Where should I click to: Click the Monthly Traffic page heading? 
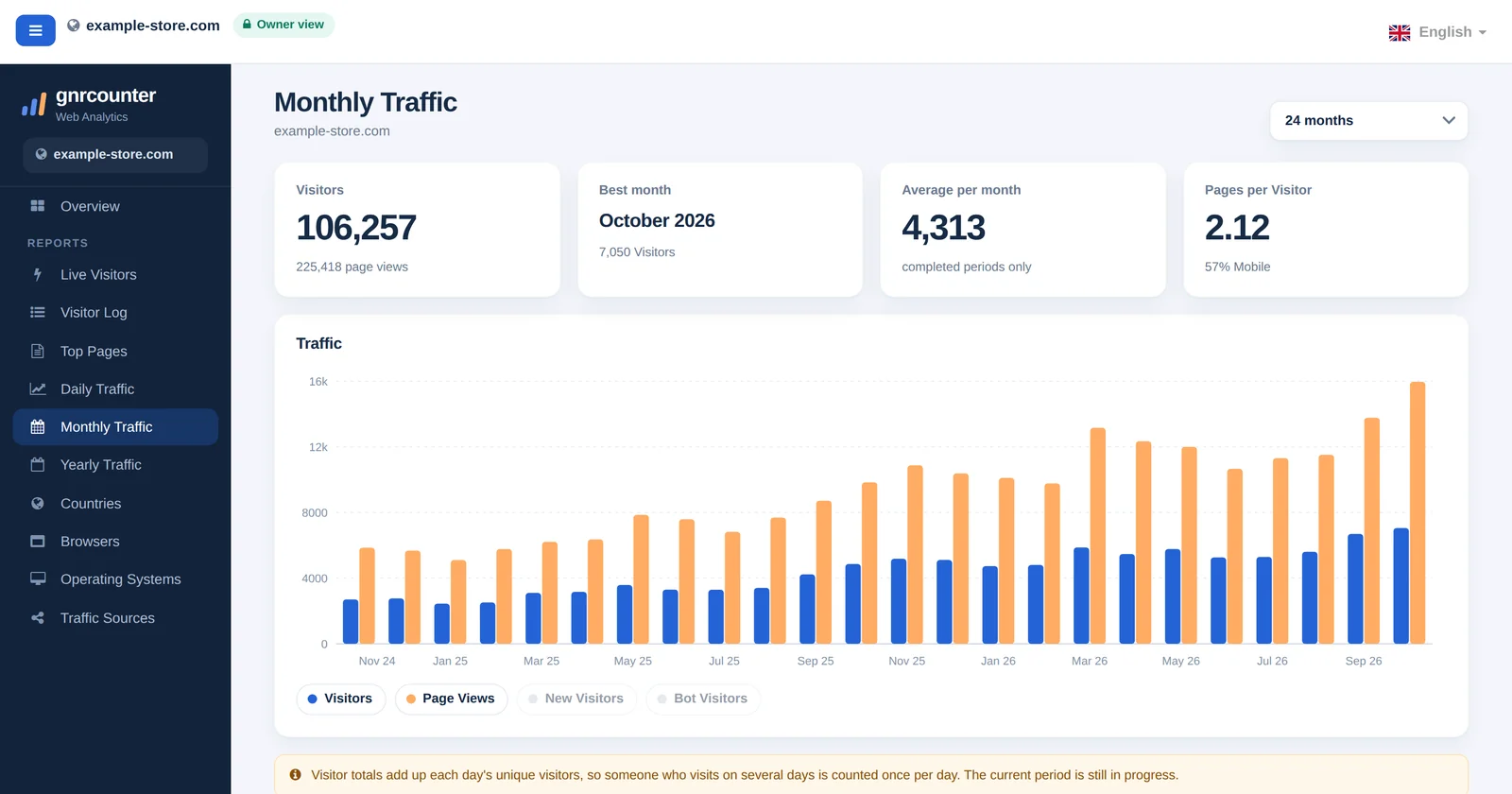(366, 102)
